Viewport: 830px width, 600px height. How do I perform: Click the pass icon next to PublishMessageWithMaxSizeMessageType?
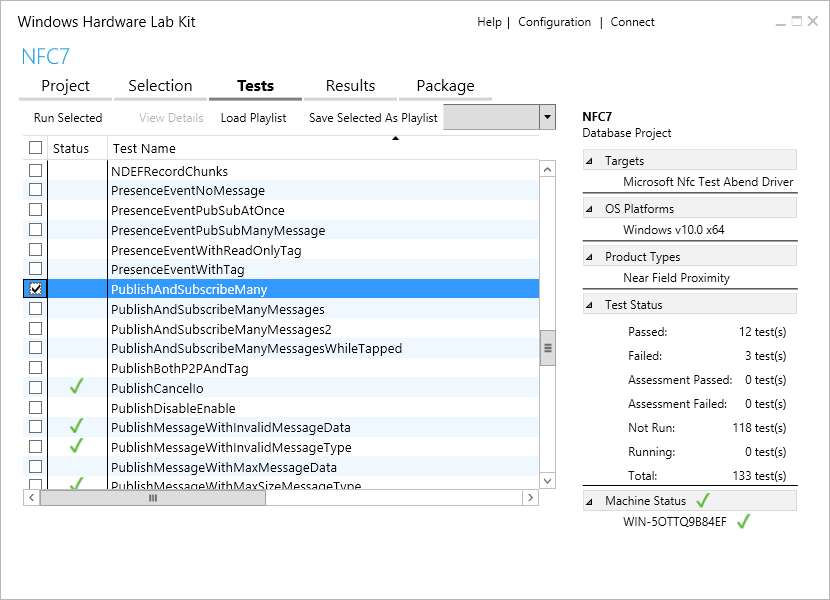click(x=77, y=484)
